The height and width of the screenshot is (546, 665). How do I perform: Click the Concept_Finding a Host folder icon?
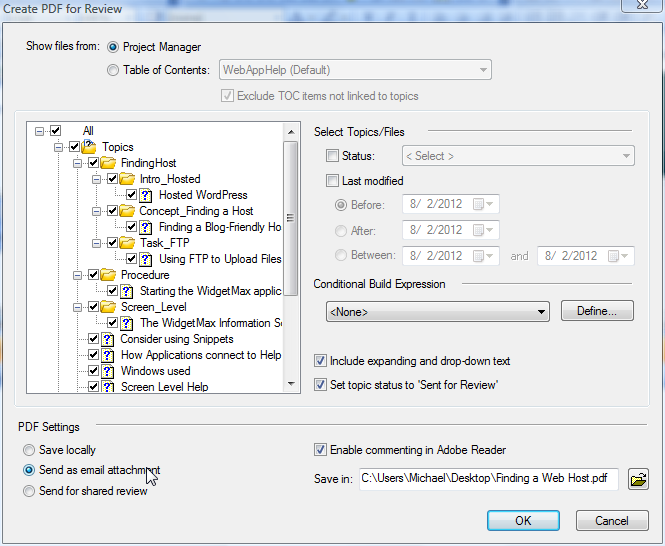(127, 211)
